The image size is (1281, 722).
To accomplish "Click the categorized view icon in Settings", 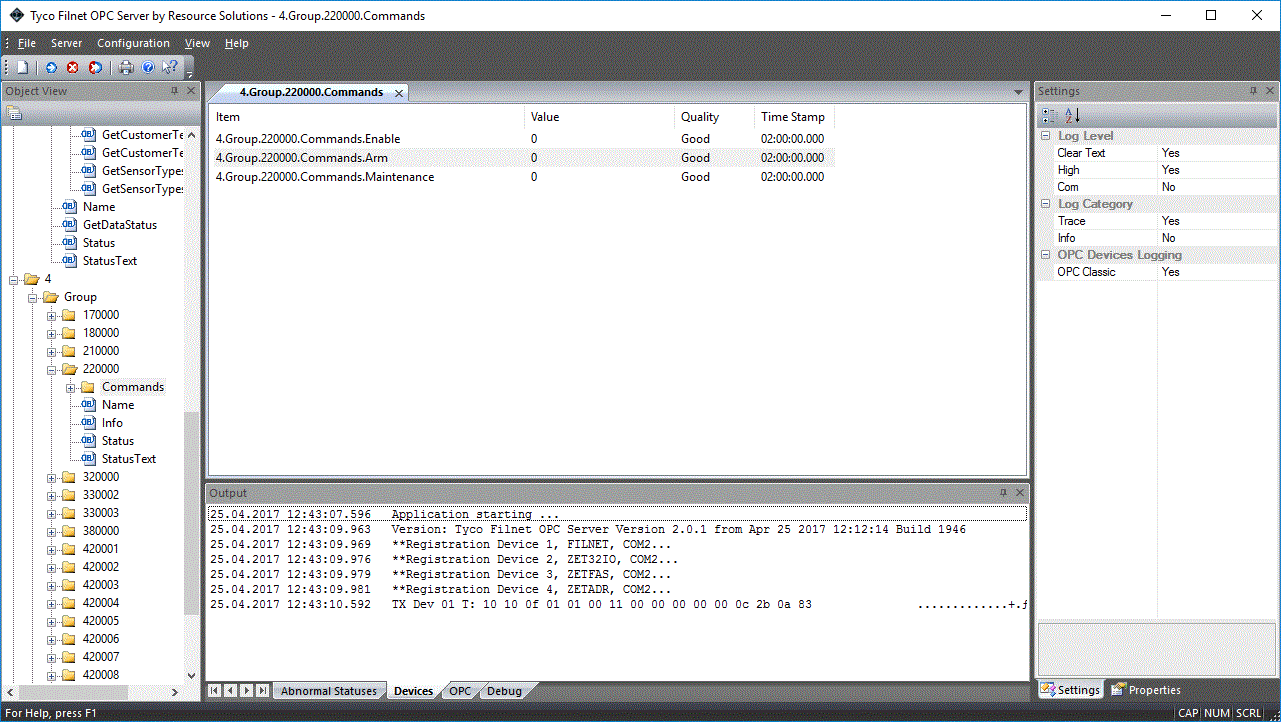I will pos(1049,115).
